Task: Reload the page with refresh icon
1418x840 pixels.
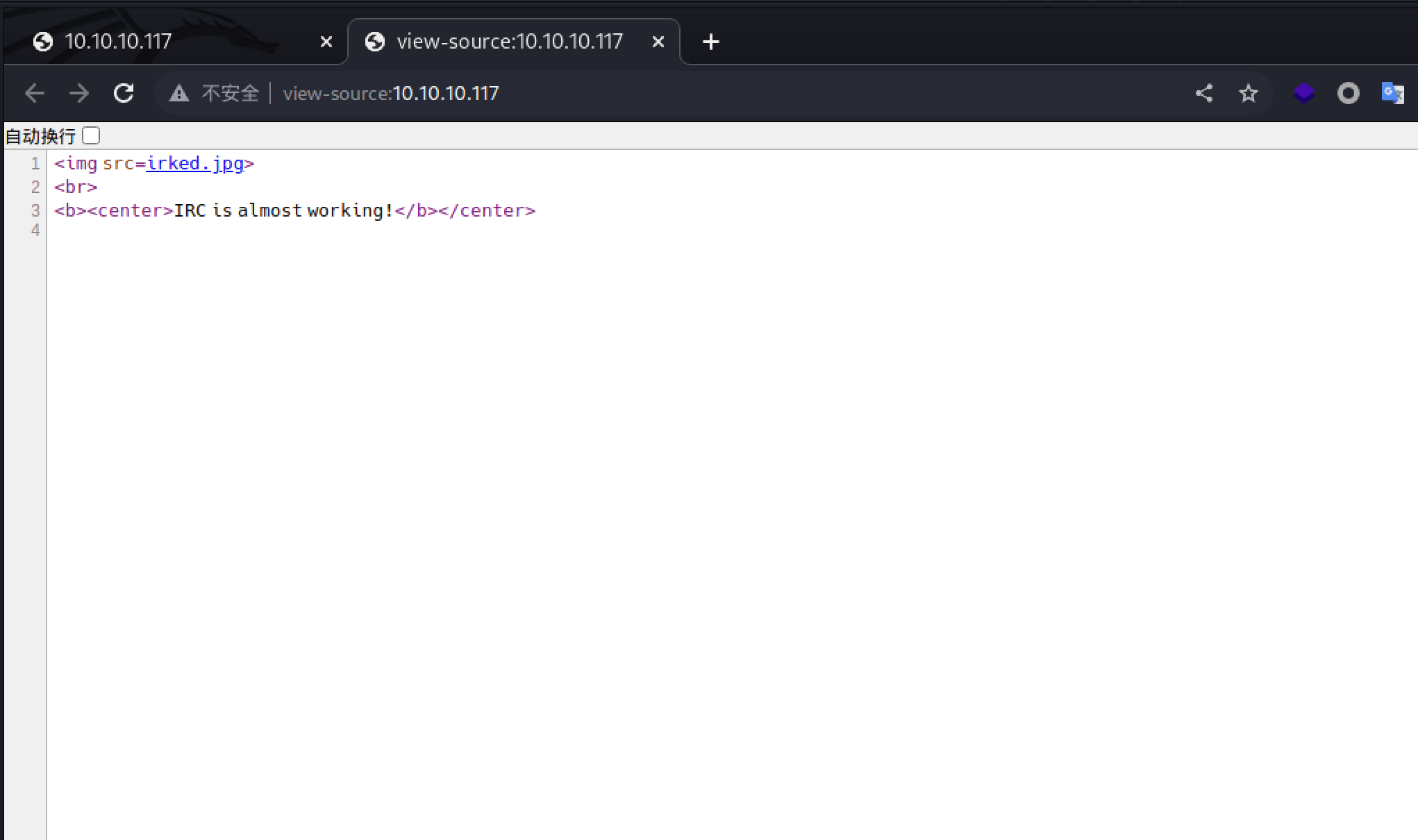Action: coord(124,93)
